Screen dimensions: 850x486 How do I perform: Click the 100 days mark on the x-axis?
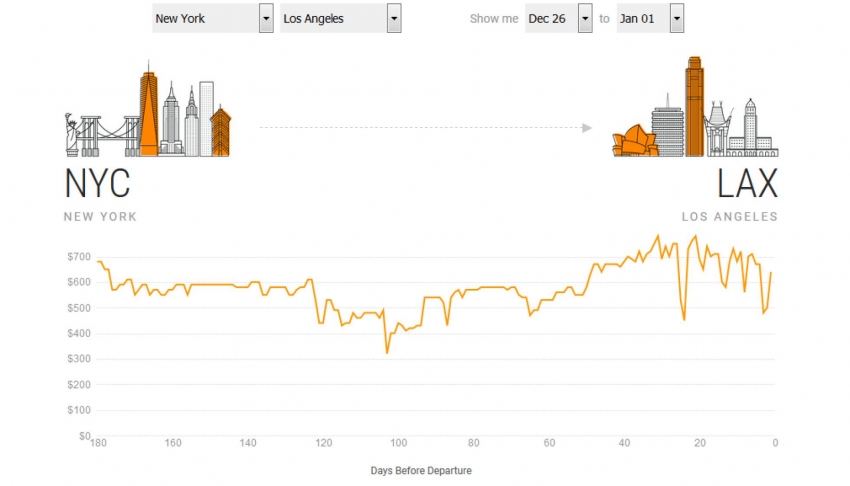[x=398, y=443]
